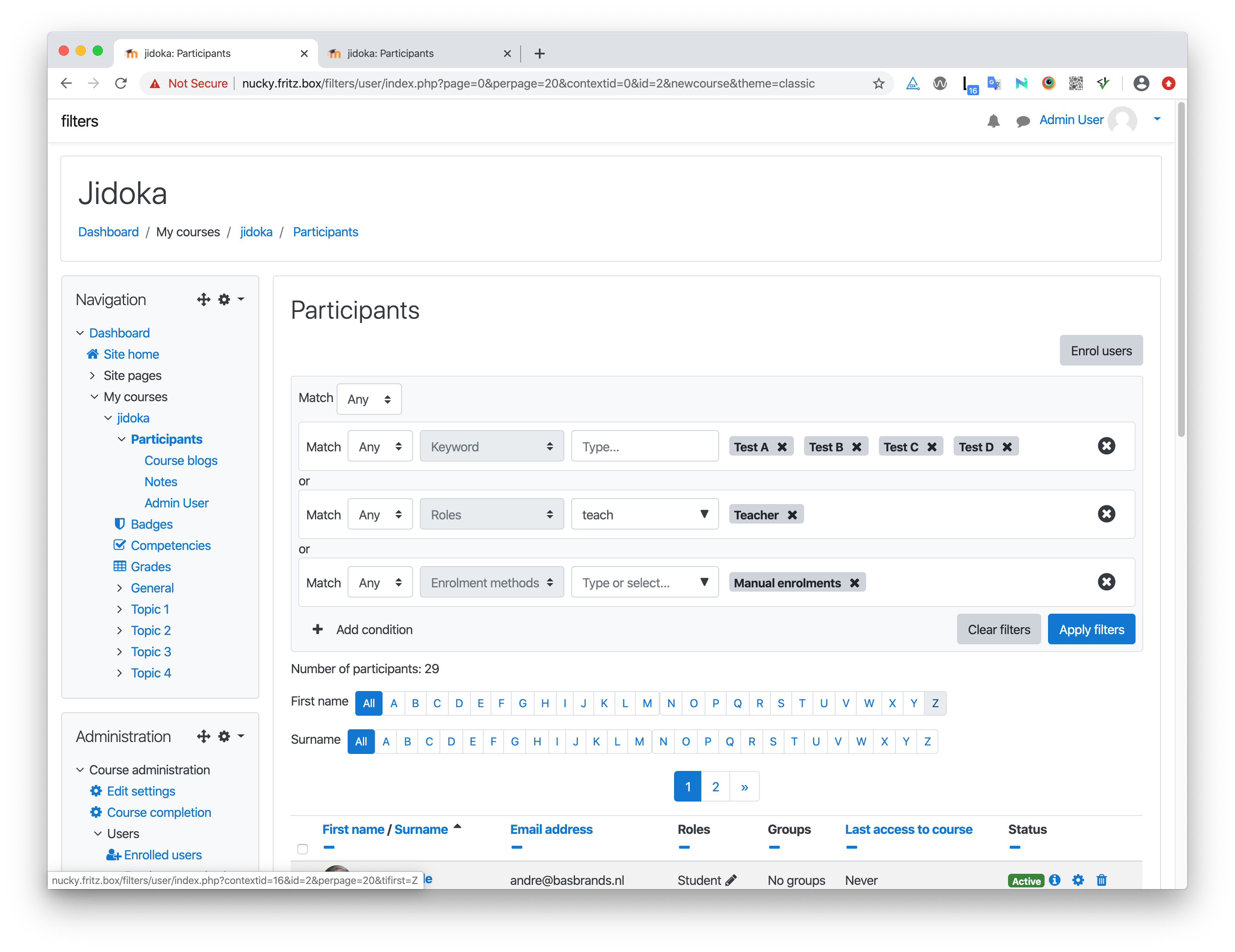Open the top-level Match Any dropdown
Image resolution: width=1235 pixels, height=952 pixels.
pos(369,399)
